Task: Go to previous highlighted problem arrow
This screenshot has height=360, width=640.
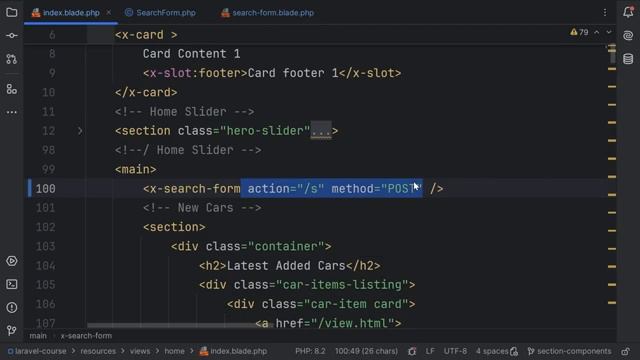Action: pos(597,32)
